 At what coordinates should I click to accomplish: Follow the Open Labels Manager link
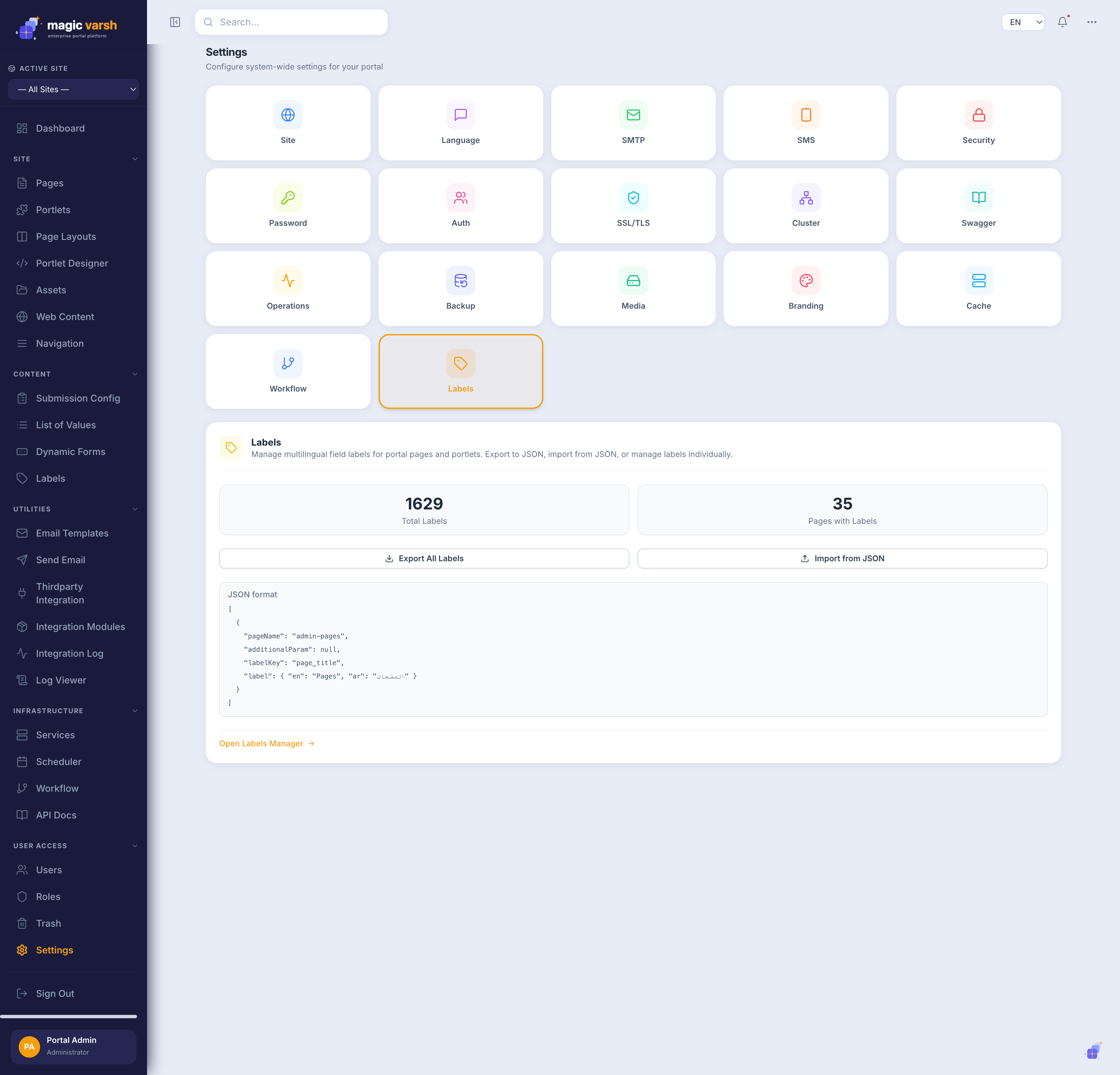point(267,743)
